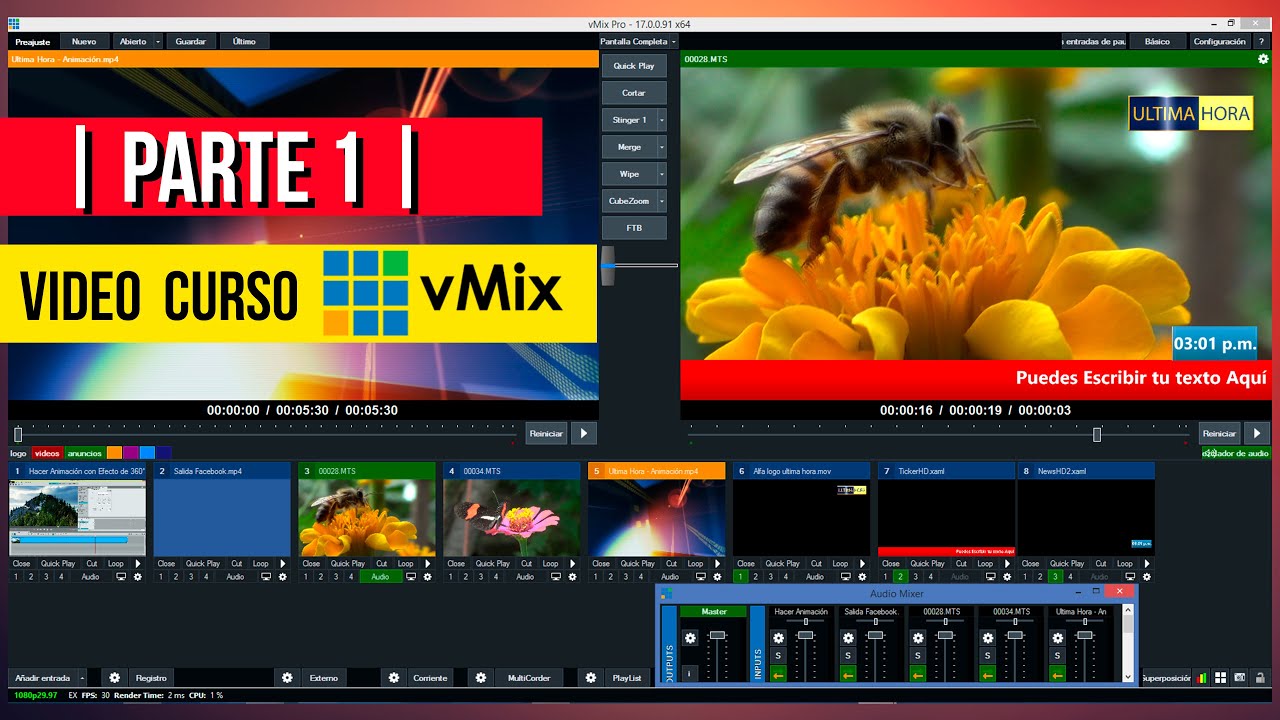
Task: Click monitor icon on input 7 TickerHD.xaml
Action: 990,577
